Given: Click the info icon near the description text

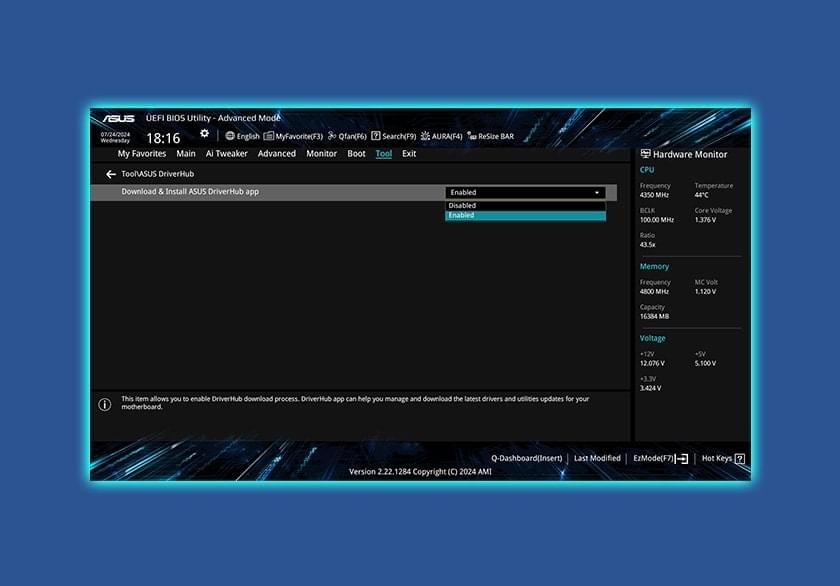Looking at the screenshot, I should 107,401.
